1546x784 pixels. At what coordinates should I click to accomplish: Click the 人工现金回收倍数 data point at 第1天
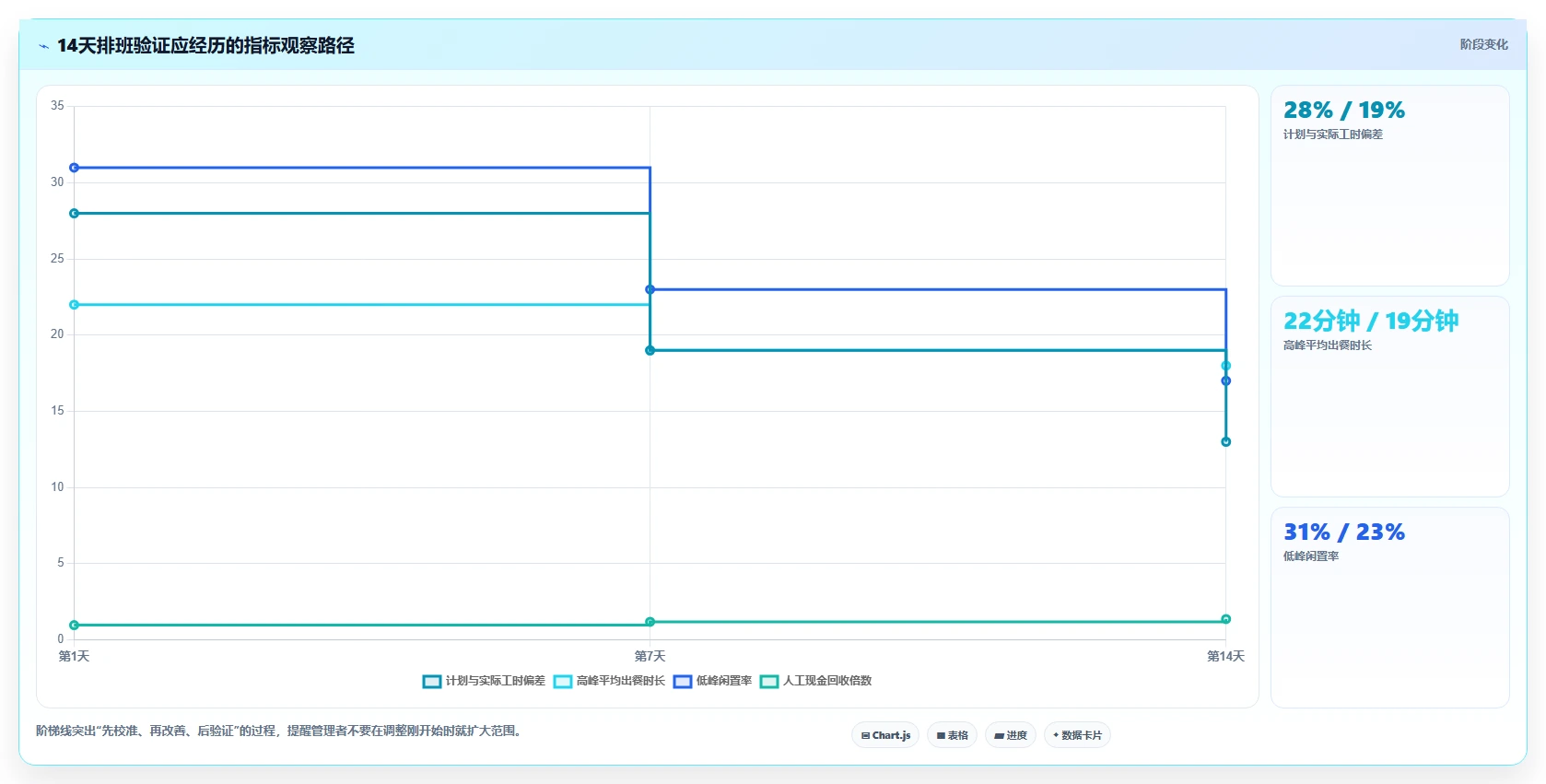tap(75, 626)
